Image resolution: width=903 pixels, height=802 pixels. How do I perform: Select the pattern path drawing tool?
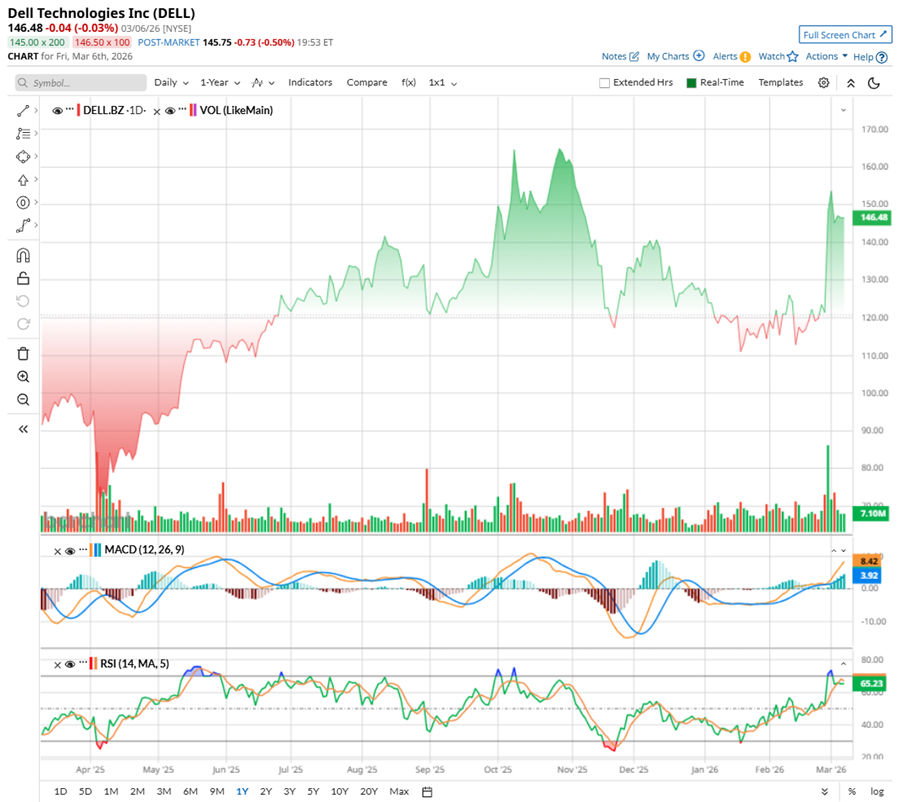(x=22, y=226)
